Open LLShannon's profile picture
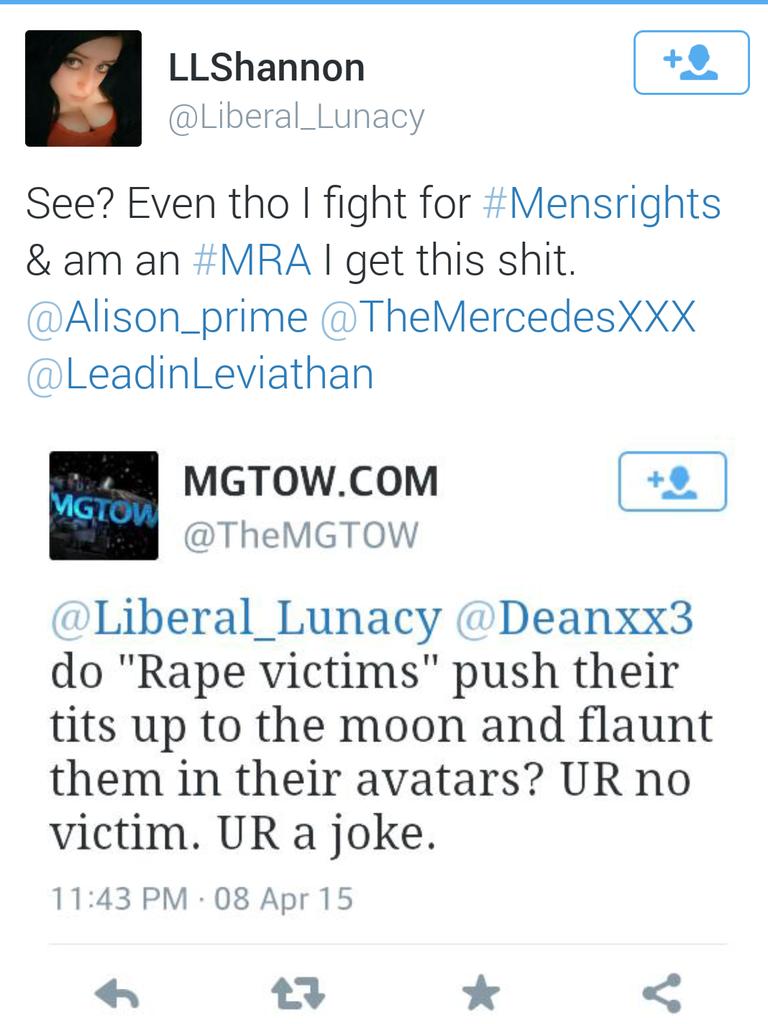The width and height of the screenshot is (768, 1024). click(x=83, y=88)
